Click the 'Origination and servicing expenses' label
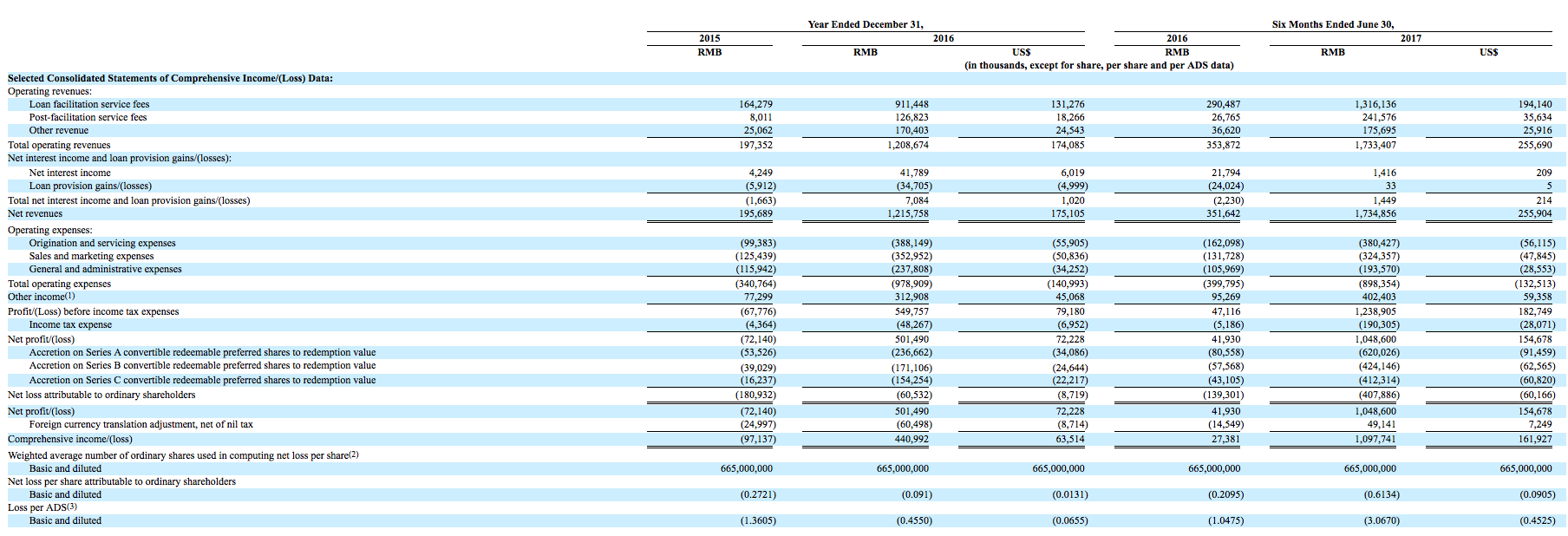 point(102,243)
